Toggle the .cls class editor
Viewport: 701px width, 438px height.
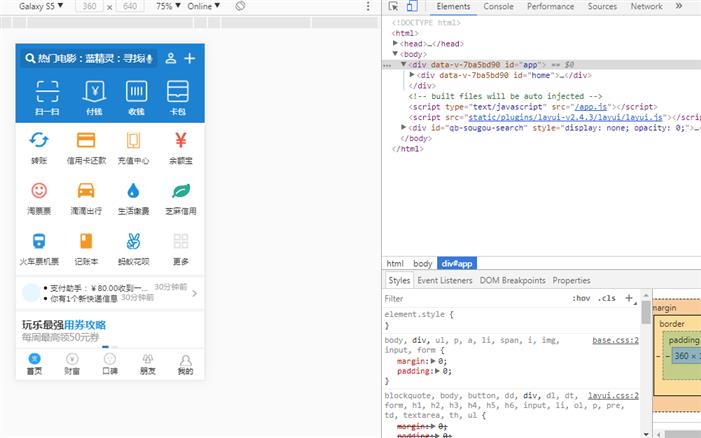(x=607, y=298)
